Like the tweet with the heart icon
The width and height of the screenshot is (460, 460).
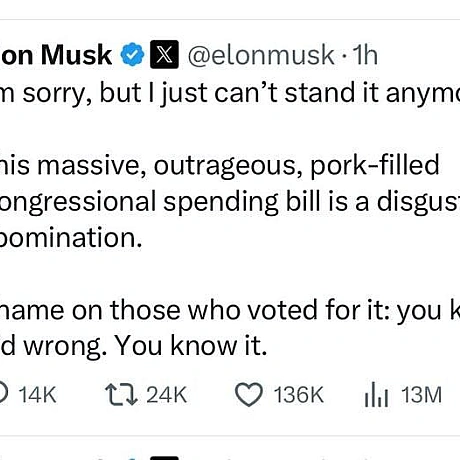point(249,395)
